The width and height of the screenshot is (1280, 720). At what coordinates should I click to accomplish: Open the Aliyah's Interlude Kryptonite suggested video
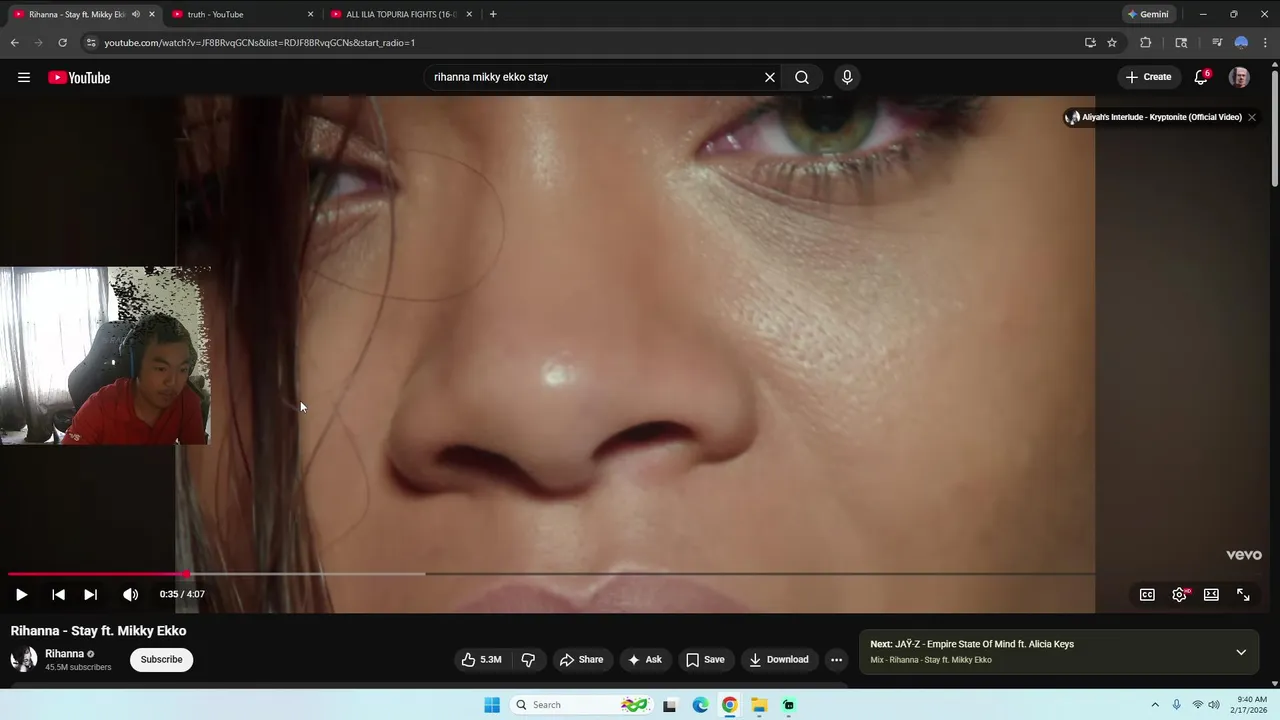click(1153, 117)
